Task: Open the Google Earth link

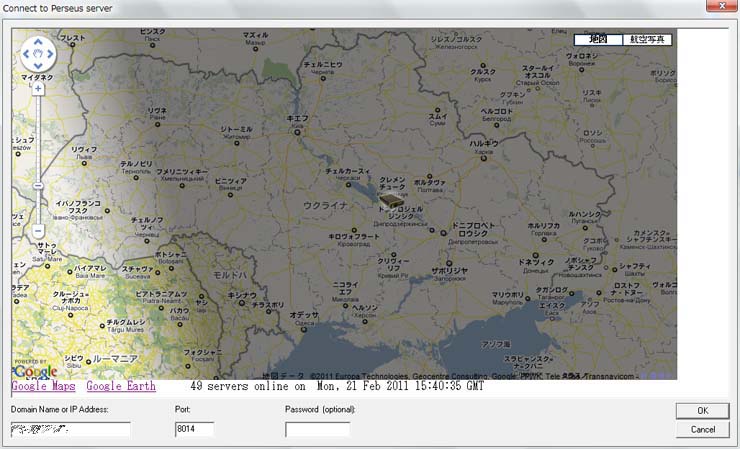Action: point(121,386)
